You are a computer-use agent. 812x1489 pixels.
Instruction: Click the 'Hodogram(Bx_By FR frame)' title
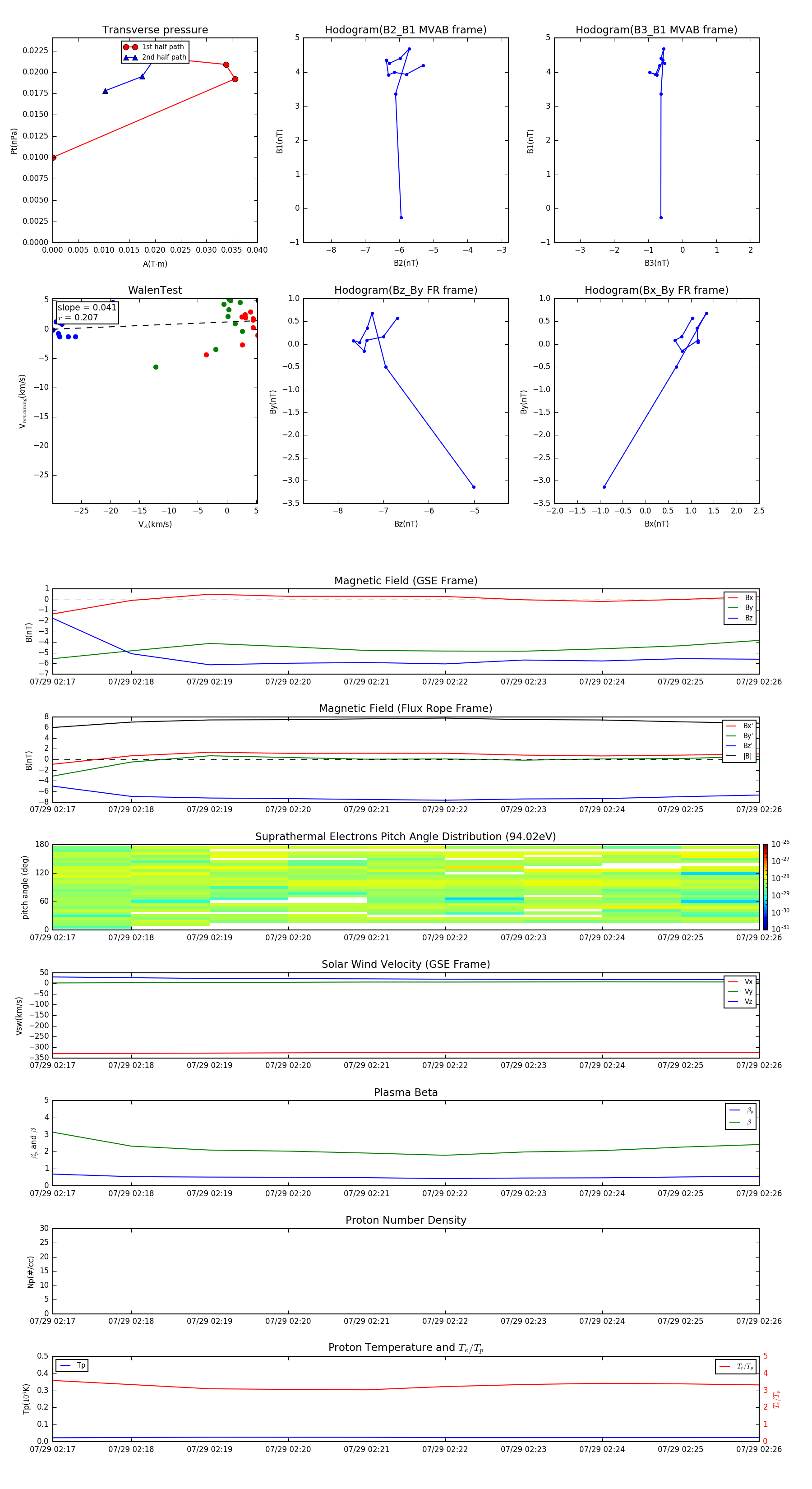(x=656, y=290)
